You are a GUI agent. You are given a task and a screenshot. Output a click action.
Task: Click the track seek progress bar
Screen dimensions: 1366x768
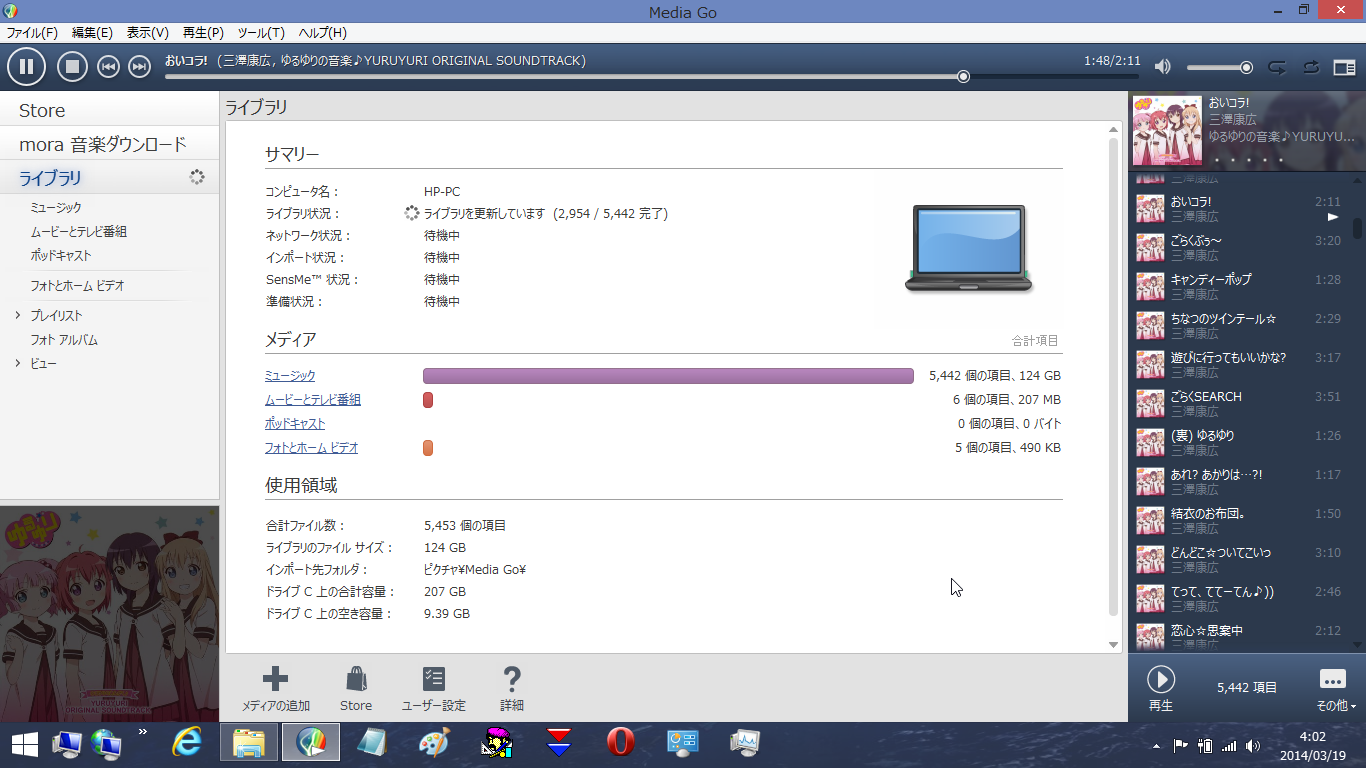[x=652, y=76]
